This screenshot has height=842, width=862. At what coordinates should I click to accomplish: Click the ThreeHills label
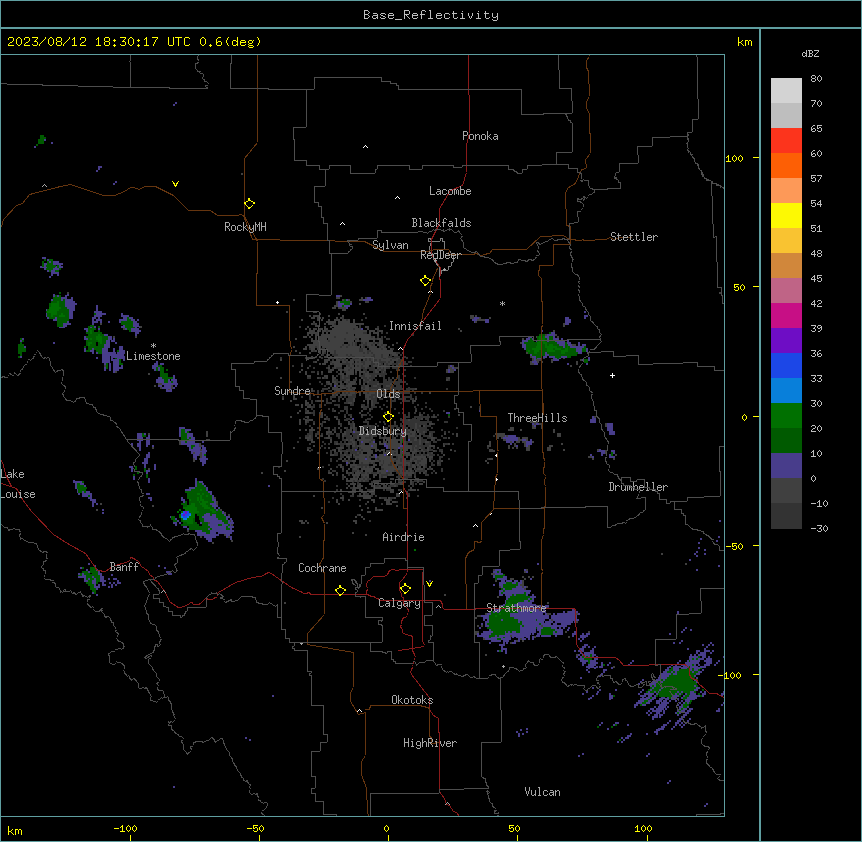(537, 418)
